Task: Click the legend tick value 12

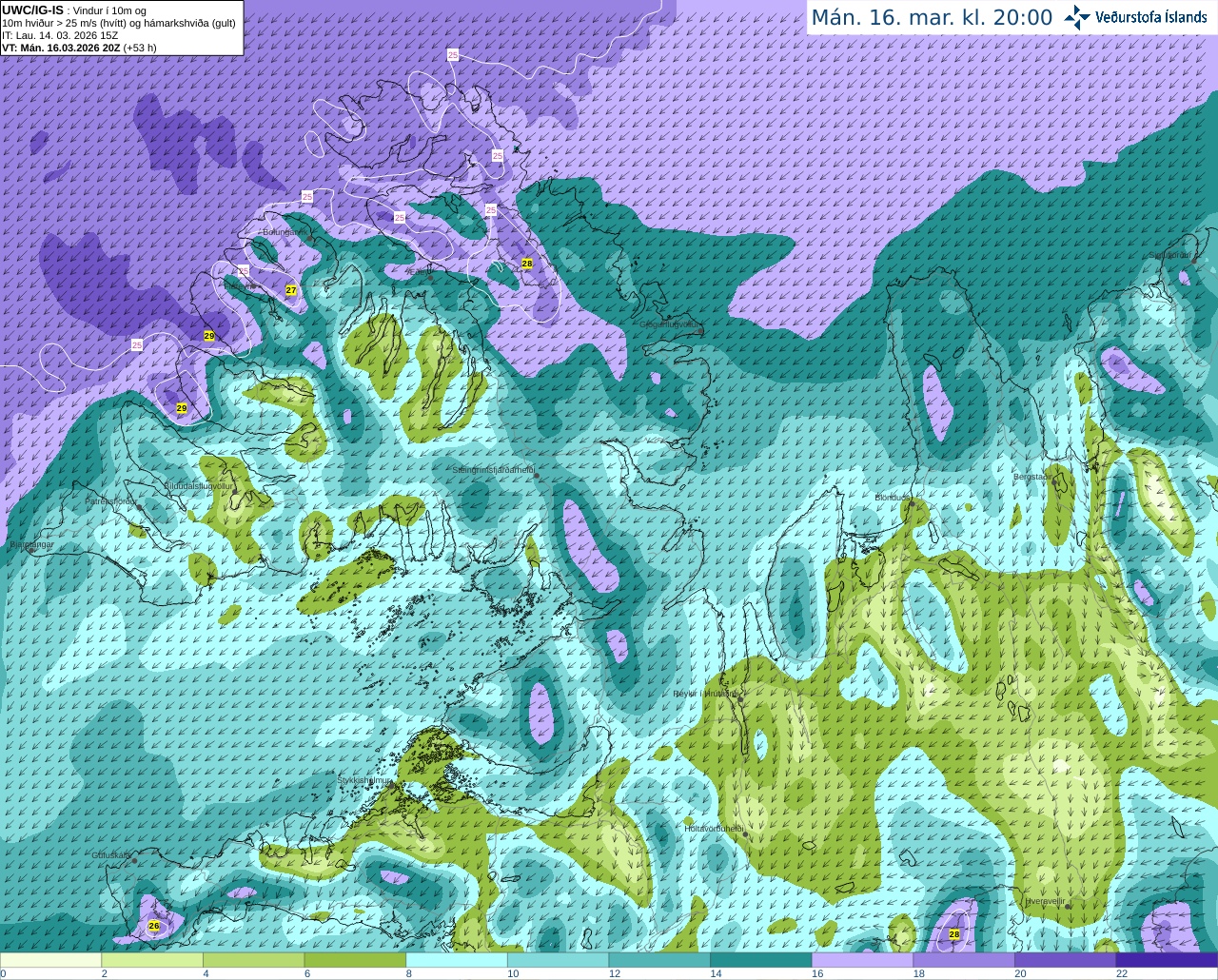Action: click(615, 974)
